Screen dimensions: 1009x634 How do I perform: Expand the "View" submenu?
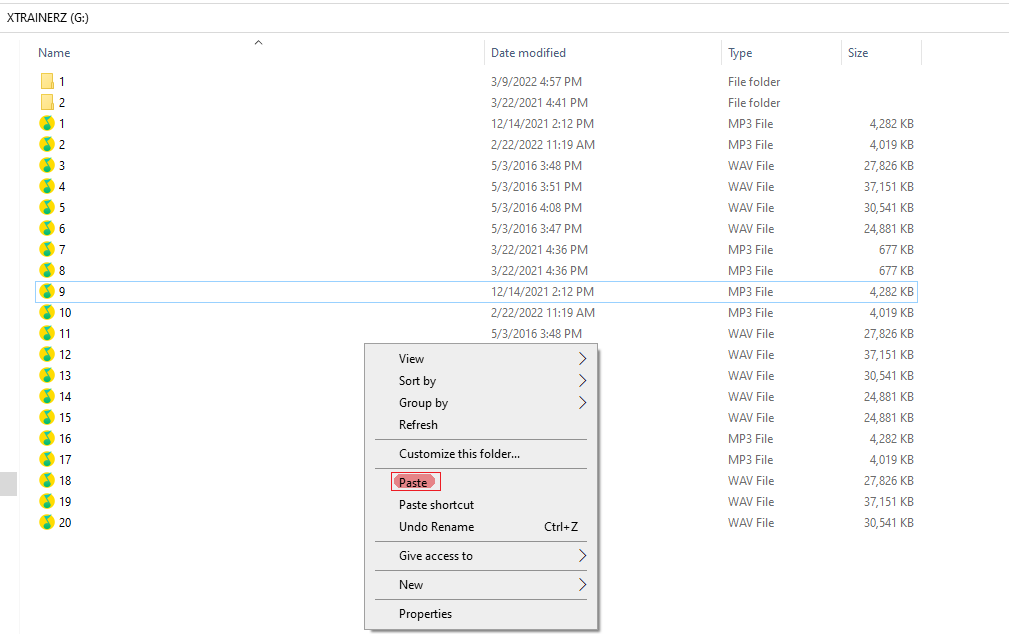coord(411,358)
